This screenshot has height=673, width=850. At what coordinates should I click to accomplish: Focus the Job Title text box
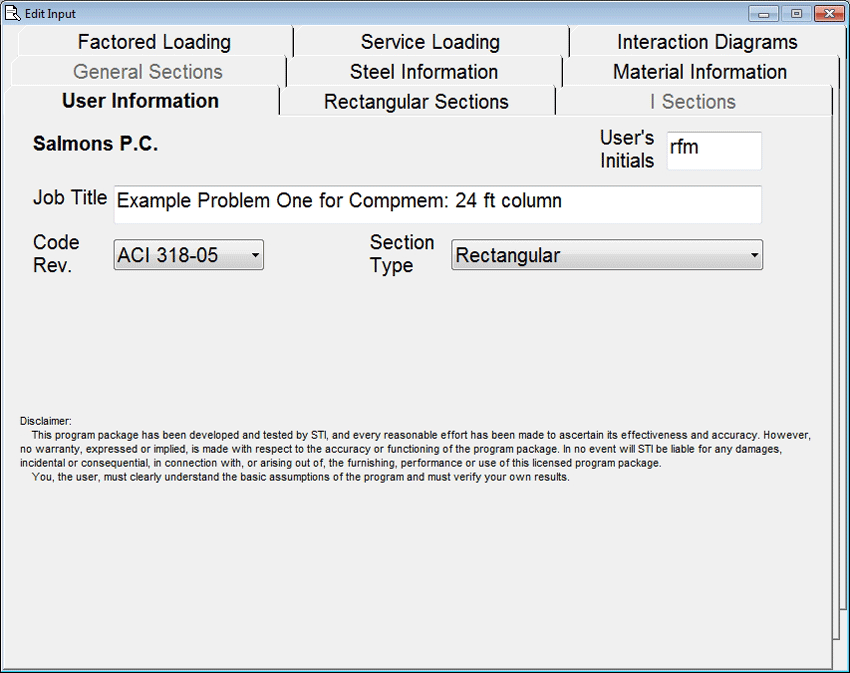pos(437,203)
